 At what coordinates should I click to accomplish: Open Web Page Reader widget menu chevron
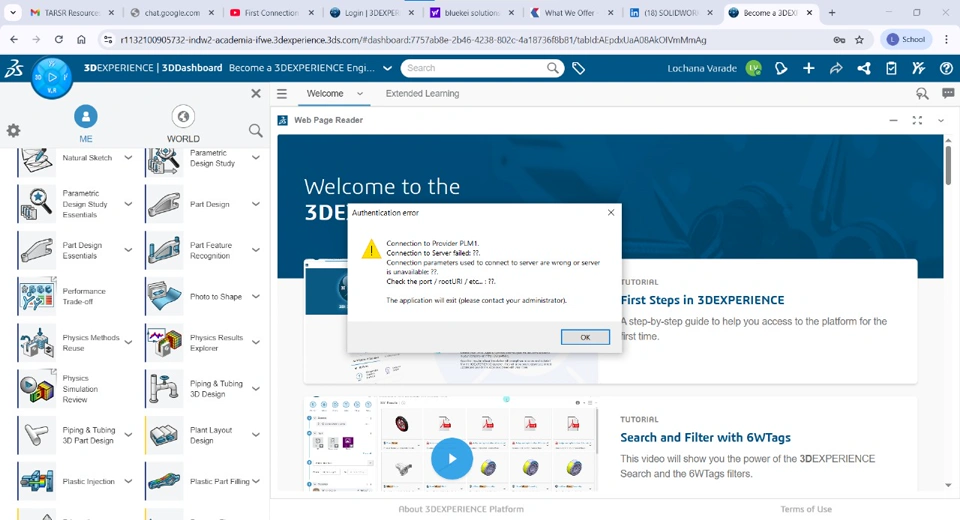pos(941,121)
